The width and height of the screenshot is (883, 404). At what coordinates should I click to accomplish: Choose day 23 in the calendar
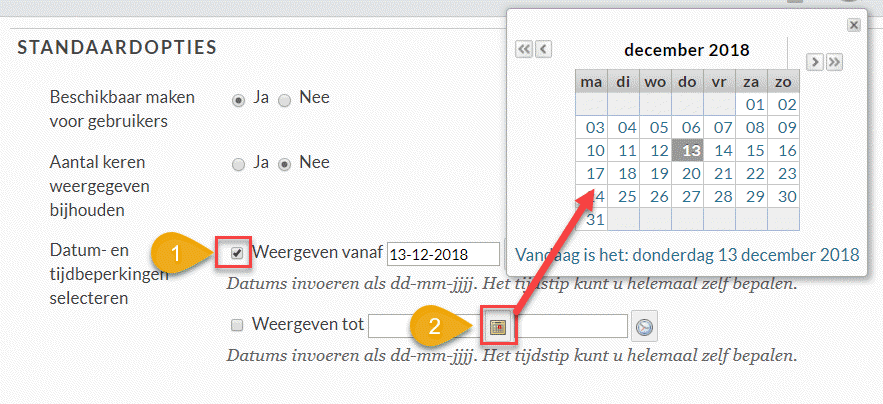click(x=783, y=174)
